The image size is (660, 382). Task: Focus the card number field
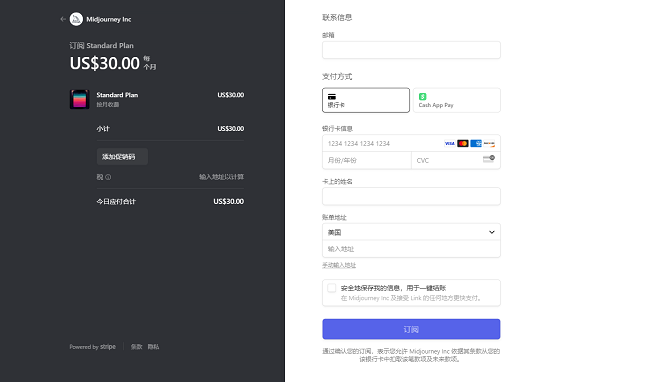coord(411,143)
